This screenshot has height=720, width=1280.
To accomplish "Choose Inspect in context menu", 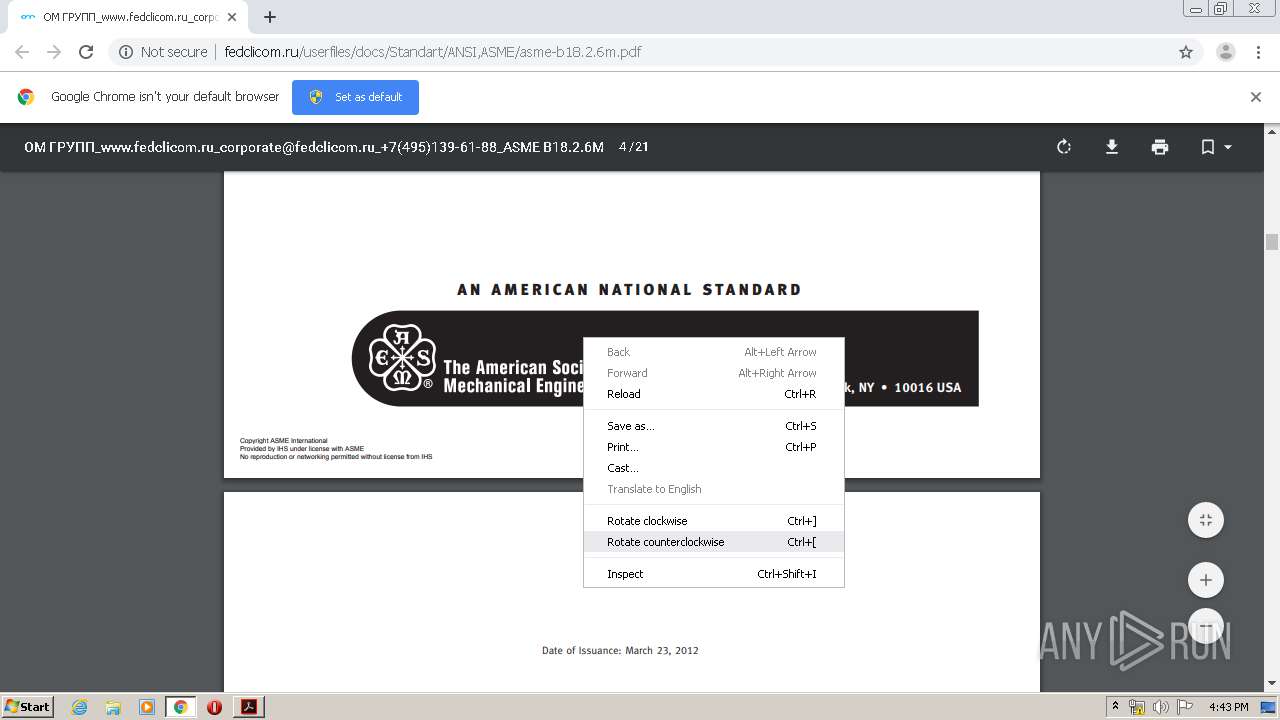I will pos(714,574).
